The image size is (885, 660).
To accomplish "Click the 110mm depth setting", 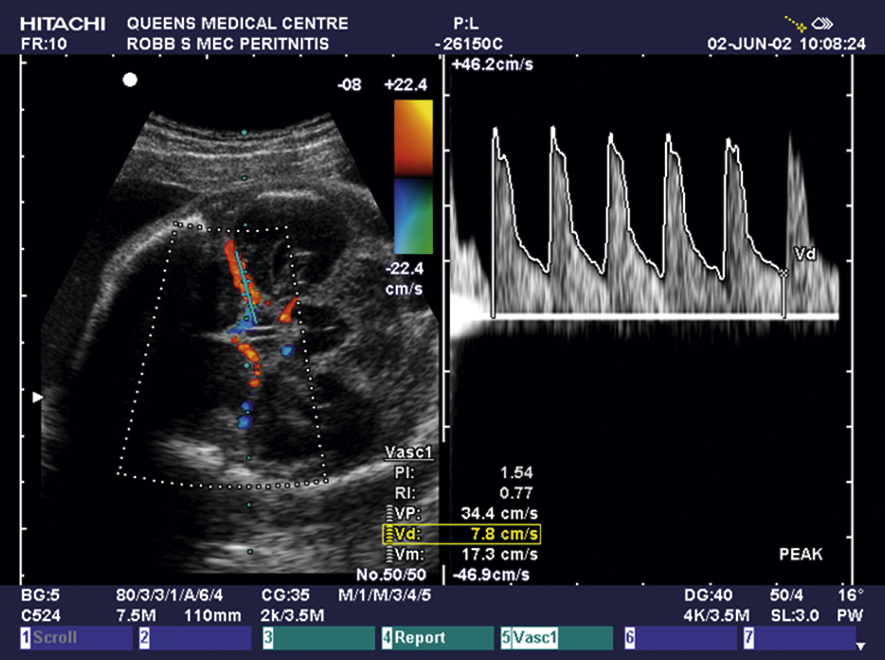I will [x=213, y=615].
